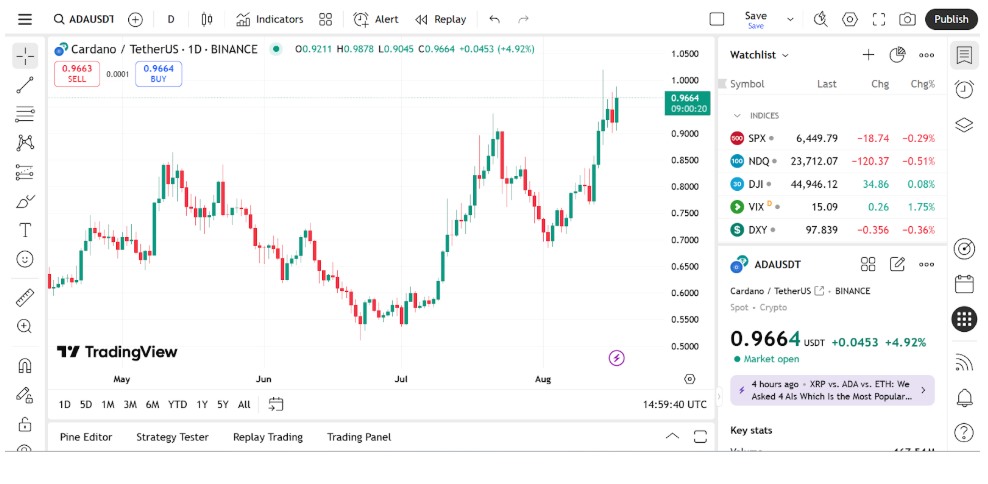
Task: Click the 0.9664 BUY button
Action: (x=159, y=74)
